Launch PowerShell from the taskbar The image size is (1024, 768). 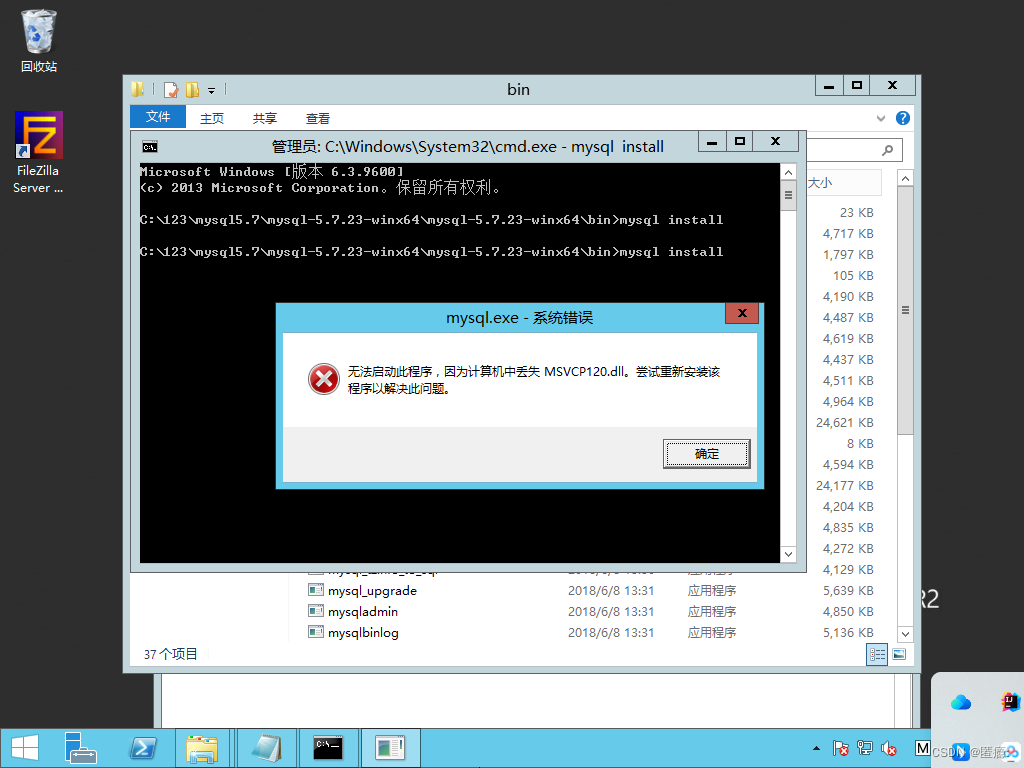click(x=143, y=747)
